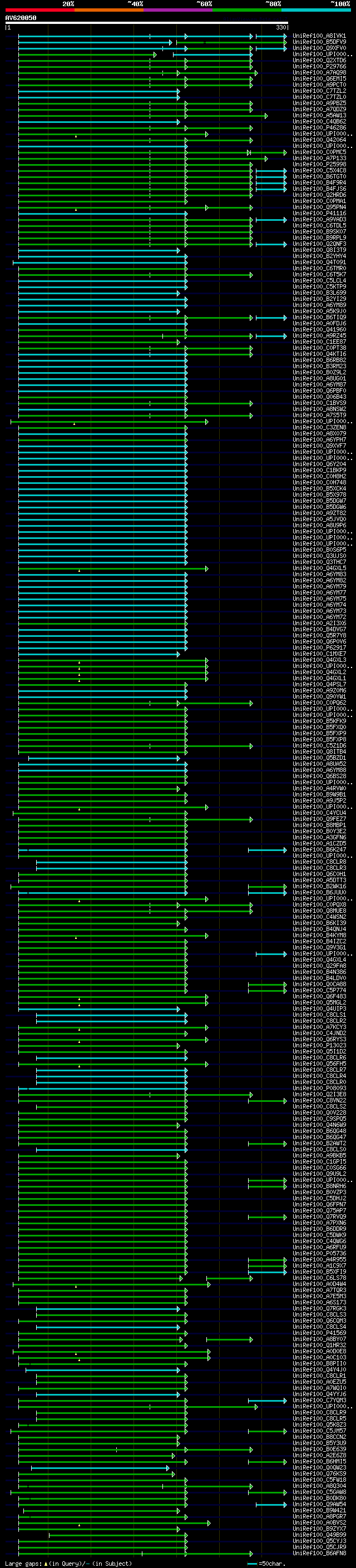Screen dimensions: 356x1568
Task: Open hit UniRef100_A8IVK1
Action: (x=319, y=37)
